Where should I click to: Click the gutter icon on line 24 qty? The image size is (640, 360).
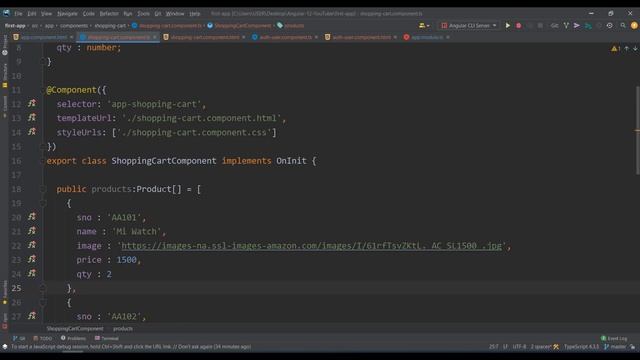tap(32, 273)
